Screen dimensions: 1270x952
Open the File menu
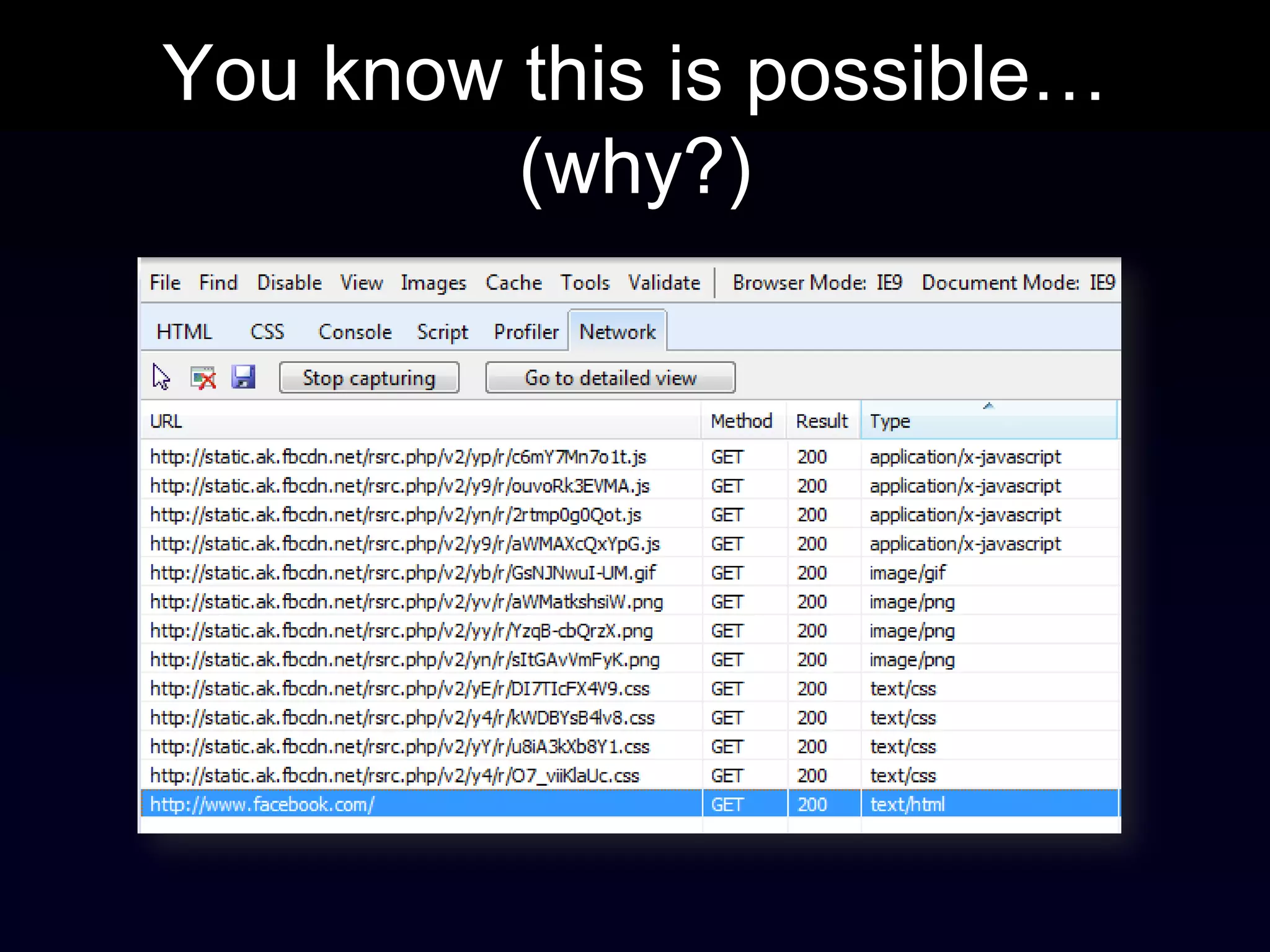click(x=165, y=283)
